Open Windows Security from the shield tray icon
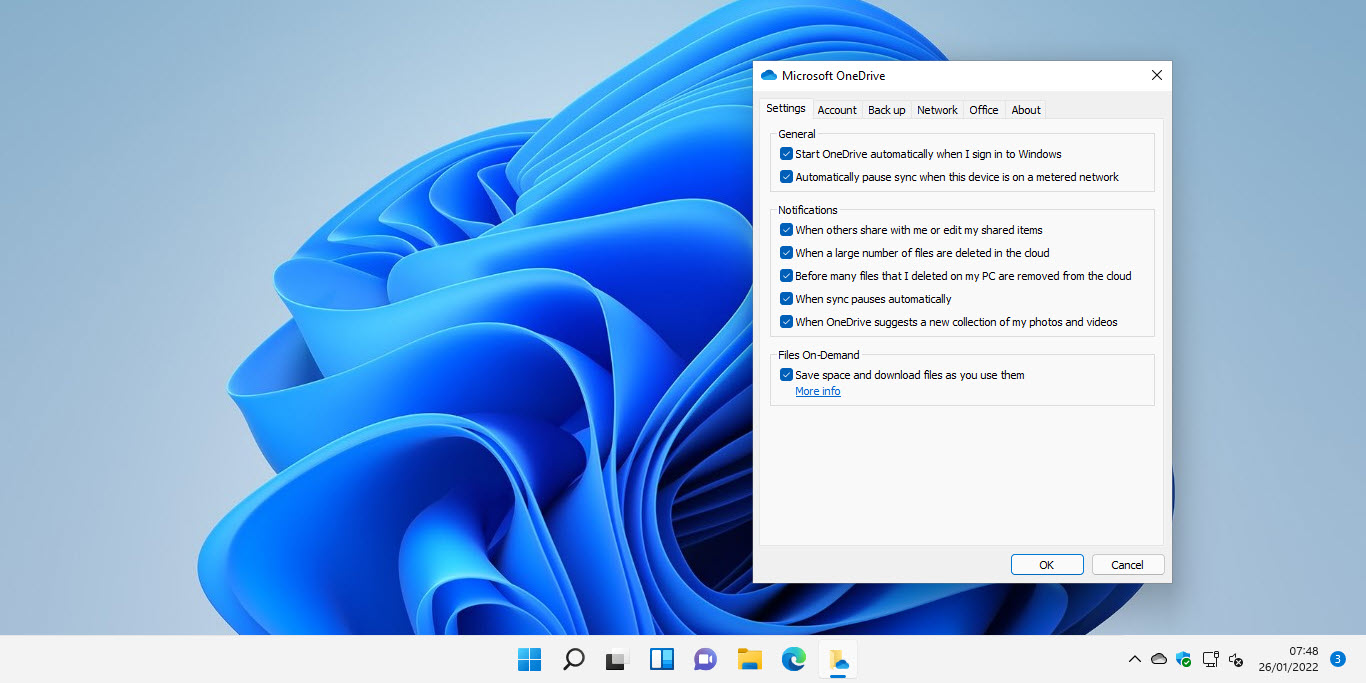The height and width of the screenshot is (683, 1366). point(1184,659)
